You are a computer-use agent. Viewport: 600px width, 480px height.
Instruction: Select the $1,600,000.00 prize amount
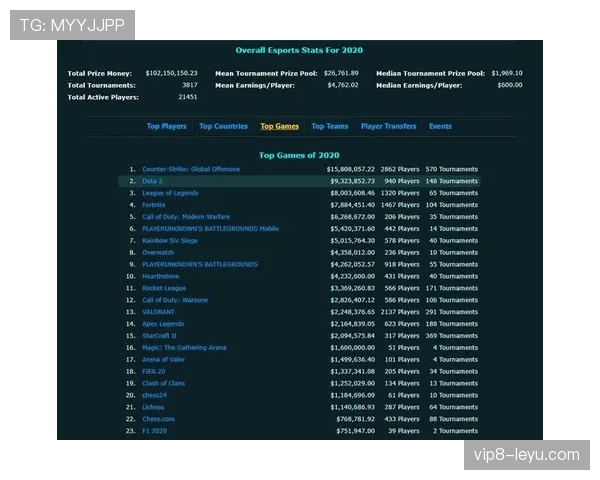click(x=353, y=348)
